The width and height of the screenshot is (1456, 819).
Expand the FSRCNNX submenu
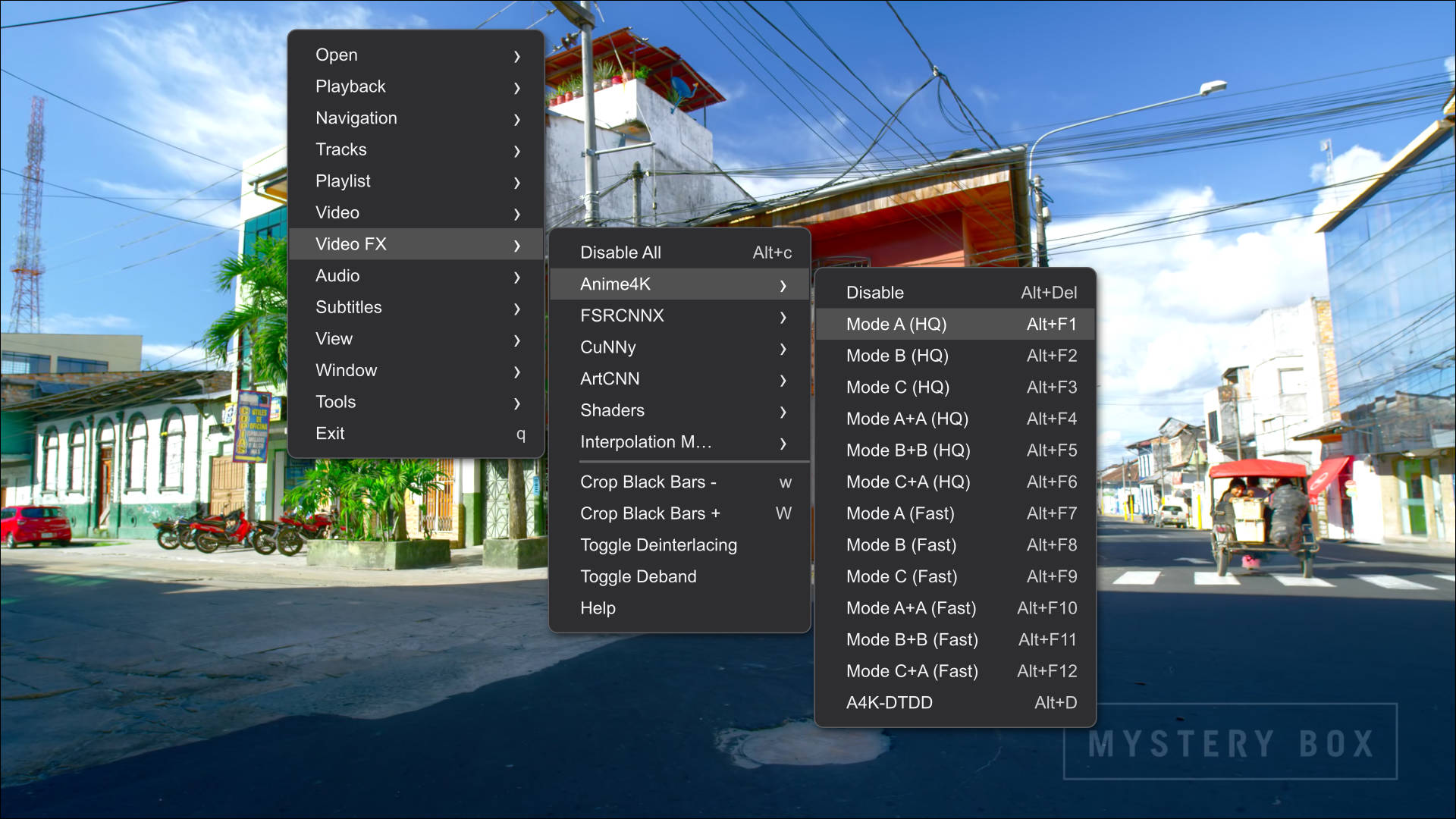pos(679,315)
